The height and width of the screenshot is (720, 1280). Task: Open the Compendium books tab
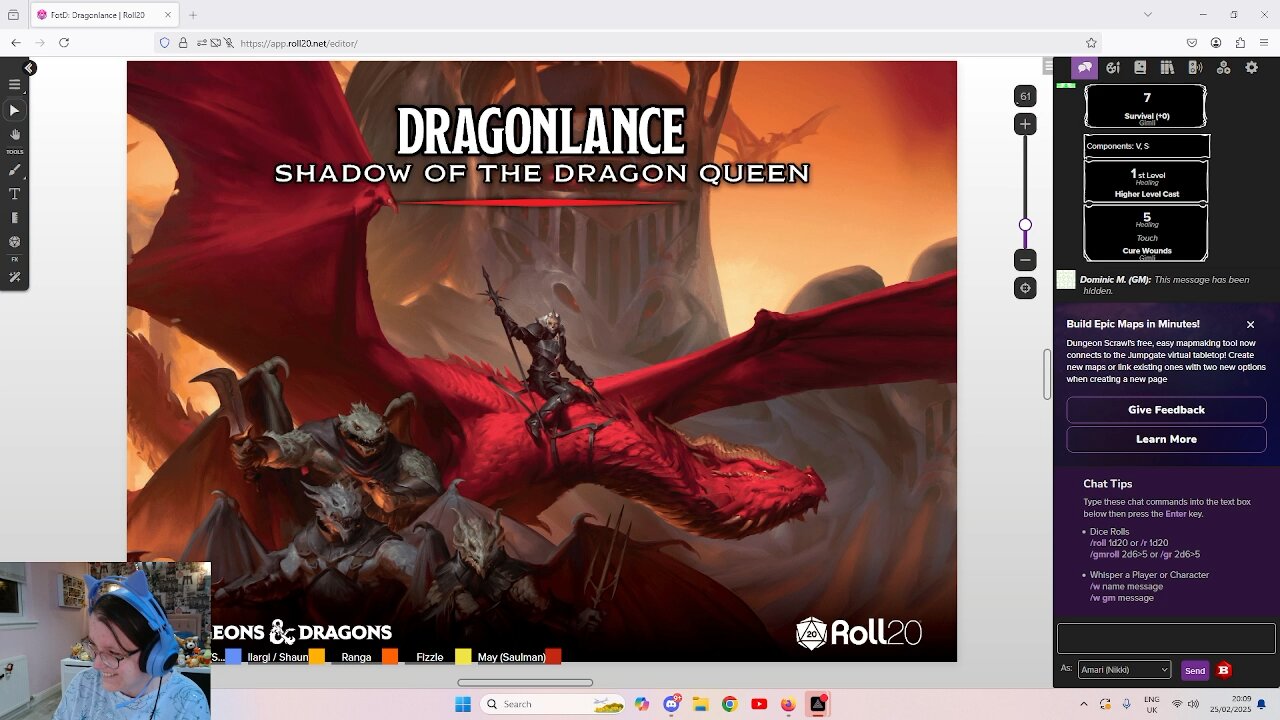tap(1167, 68)
